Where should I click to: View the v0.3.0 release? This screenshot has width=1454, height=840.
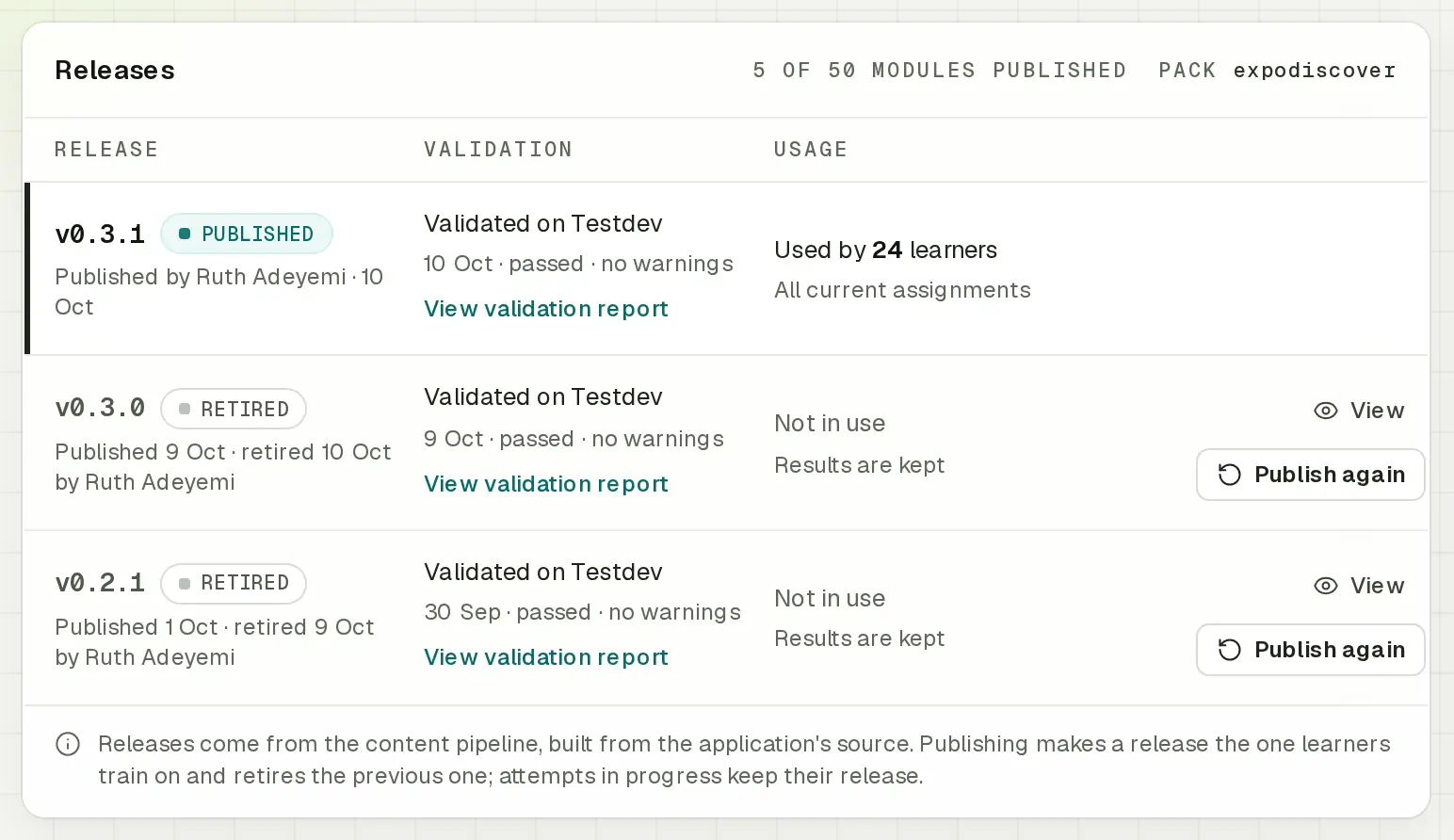pos(1359,411)
